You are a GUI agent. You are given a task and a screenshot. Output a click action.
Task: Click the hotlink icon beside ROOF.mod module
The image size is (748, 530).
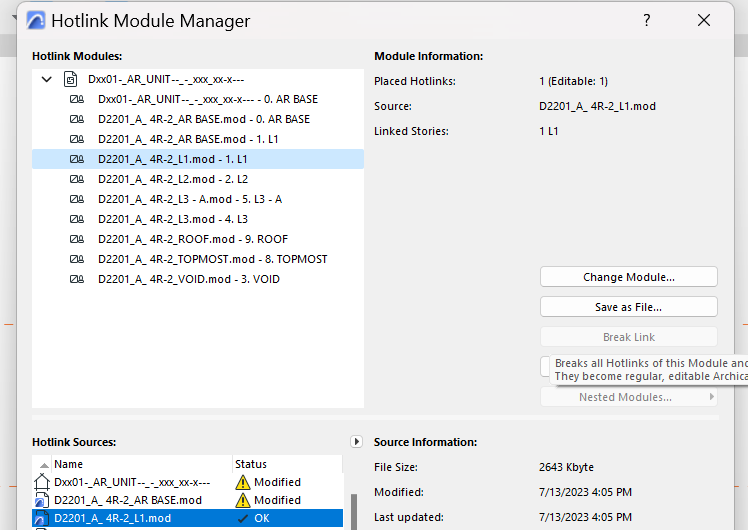[76, 239]
